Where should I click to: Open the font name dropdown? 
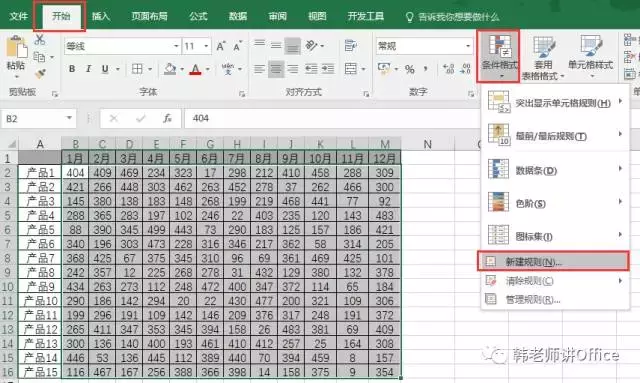click(176, 46)
